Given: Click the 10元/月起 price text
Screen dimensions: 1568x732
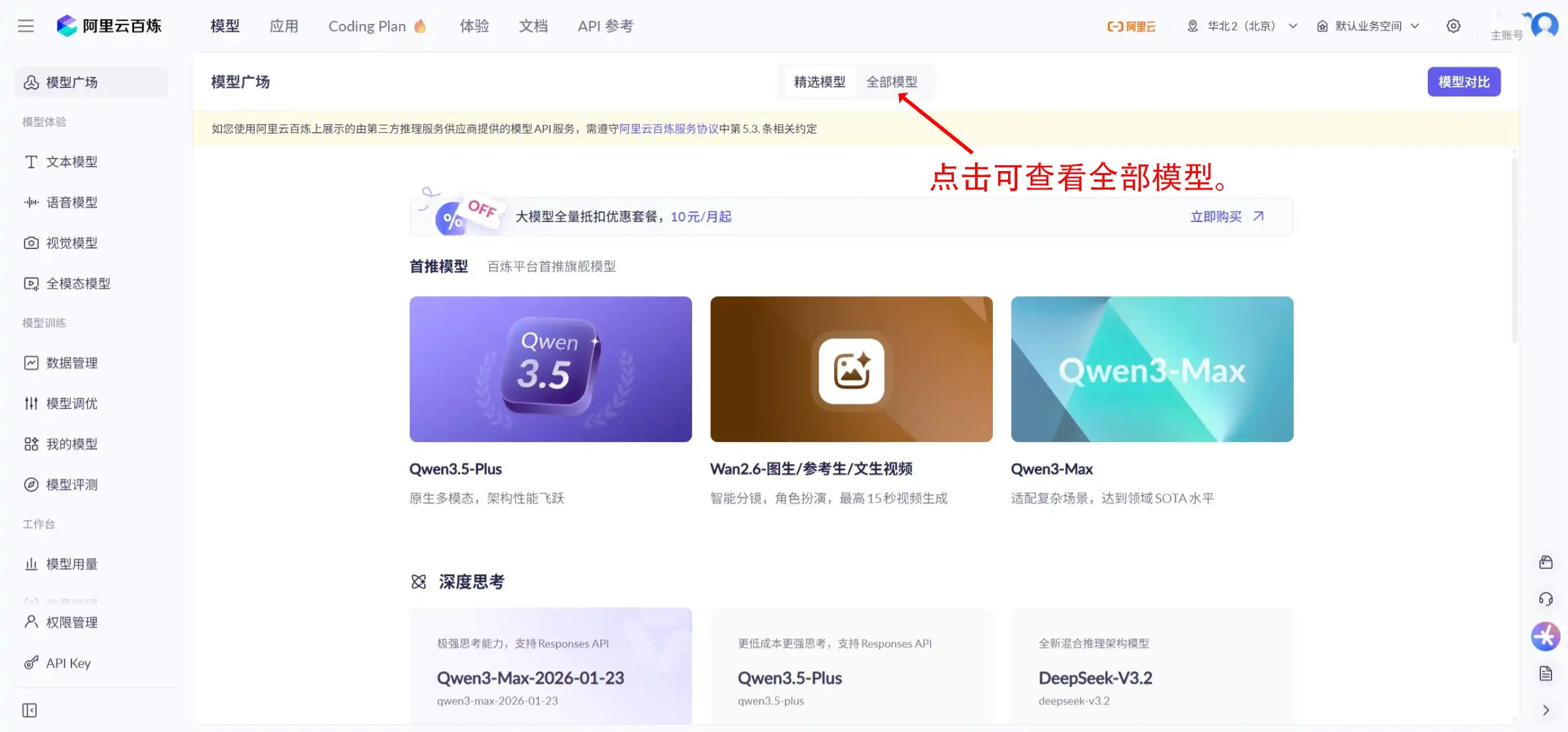Looking at the screenshot, I should click(x=701, y=217).
